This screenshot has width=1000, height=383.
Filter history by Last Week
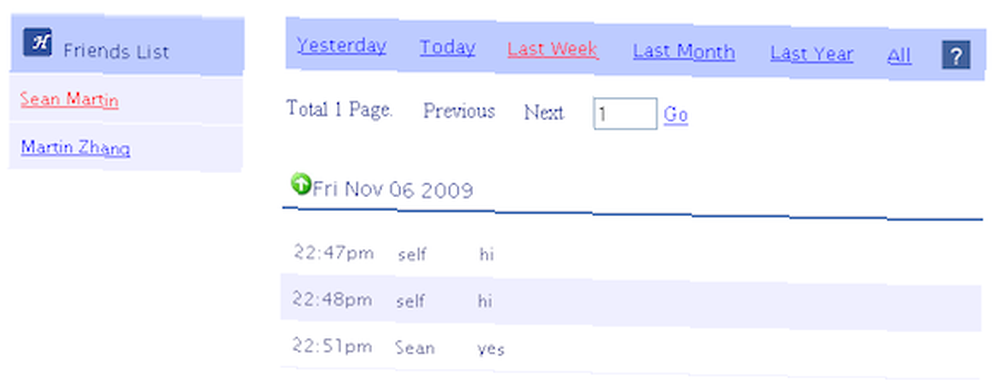pos(552,49)
